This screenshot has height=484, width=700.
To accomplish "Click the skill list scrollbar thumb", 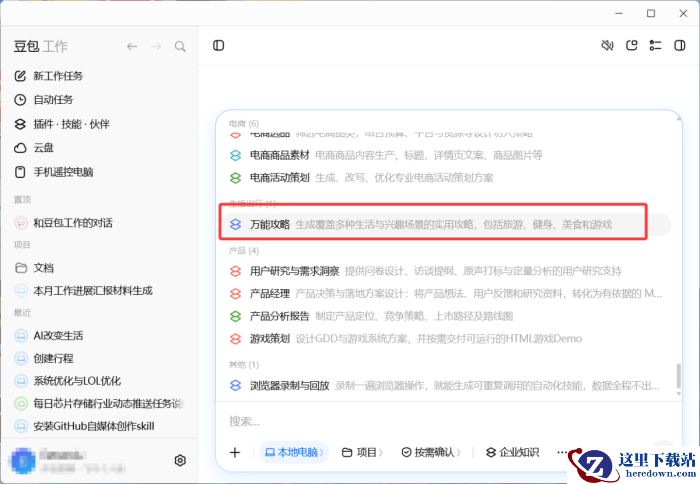I will pyautogui.click(x=679, y=376).
